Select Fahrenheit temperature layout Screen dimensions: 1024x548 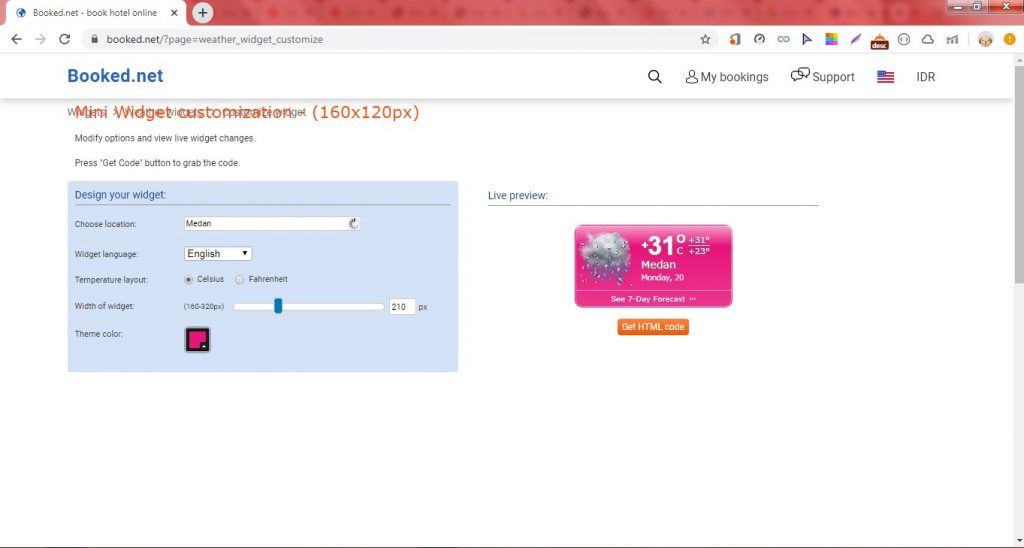coord(240,280)
